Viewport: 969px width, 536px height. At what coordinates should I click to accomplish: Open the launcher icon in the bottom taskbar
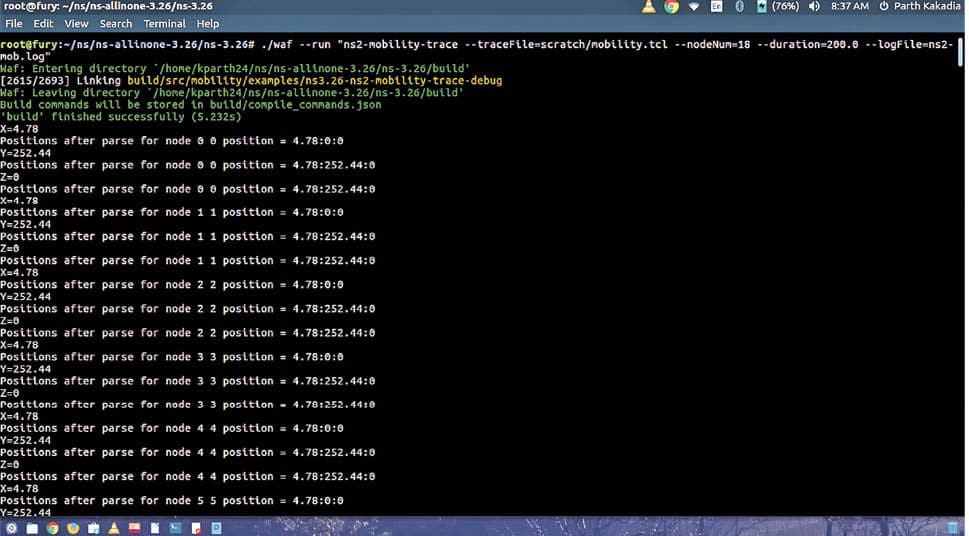pos(12,528)
